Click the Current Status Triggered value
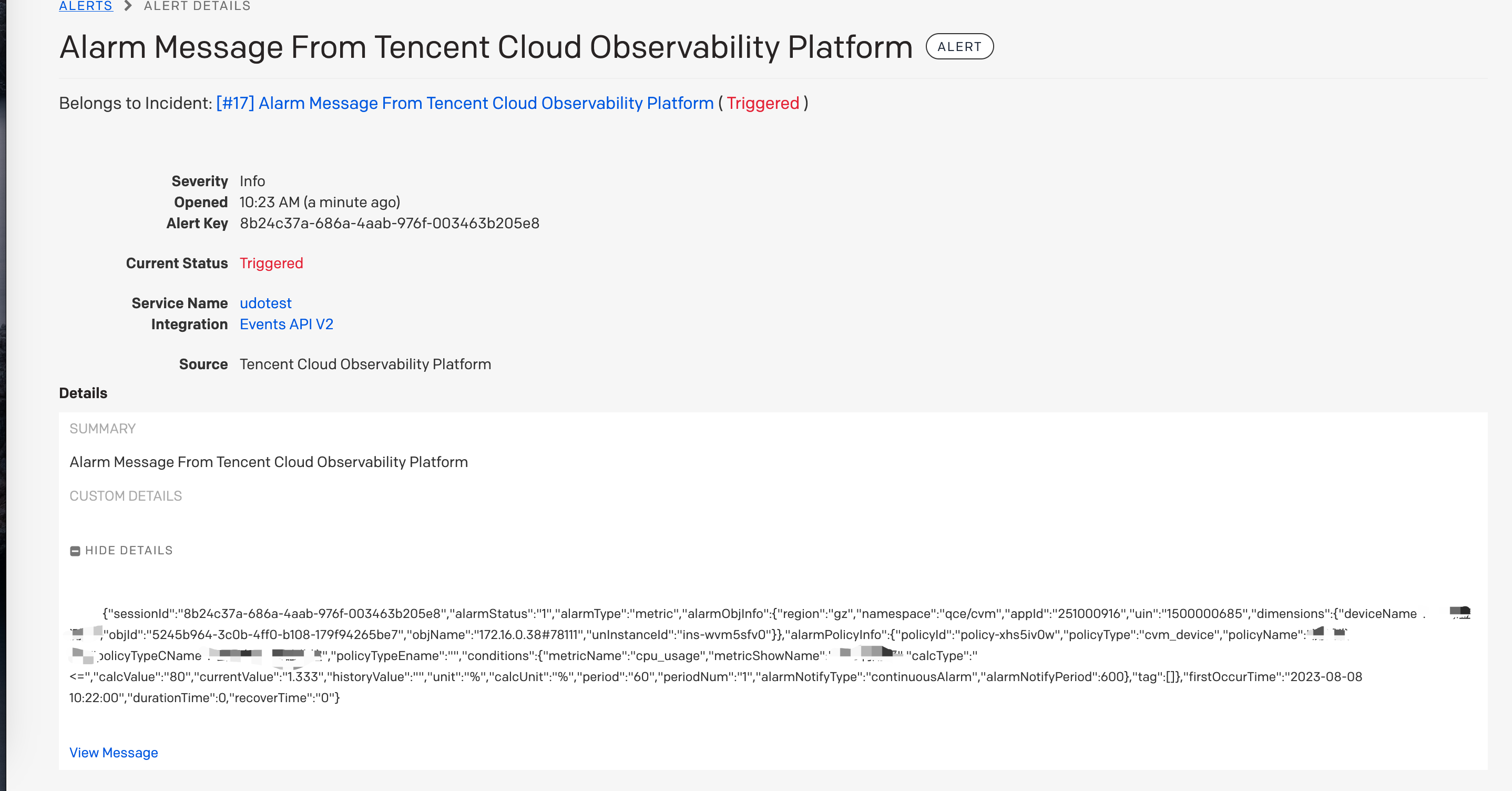 [271, 263]
